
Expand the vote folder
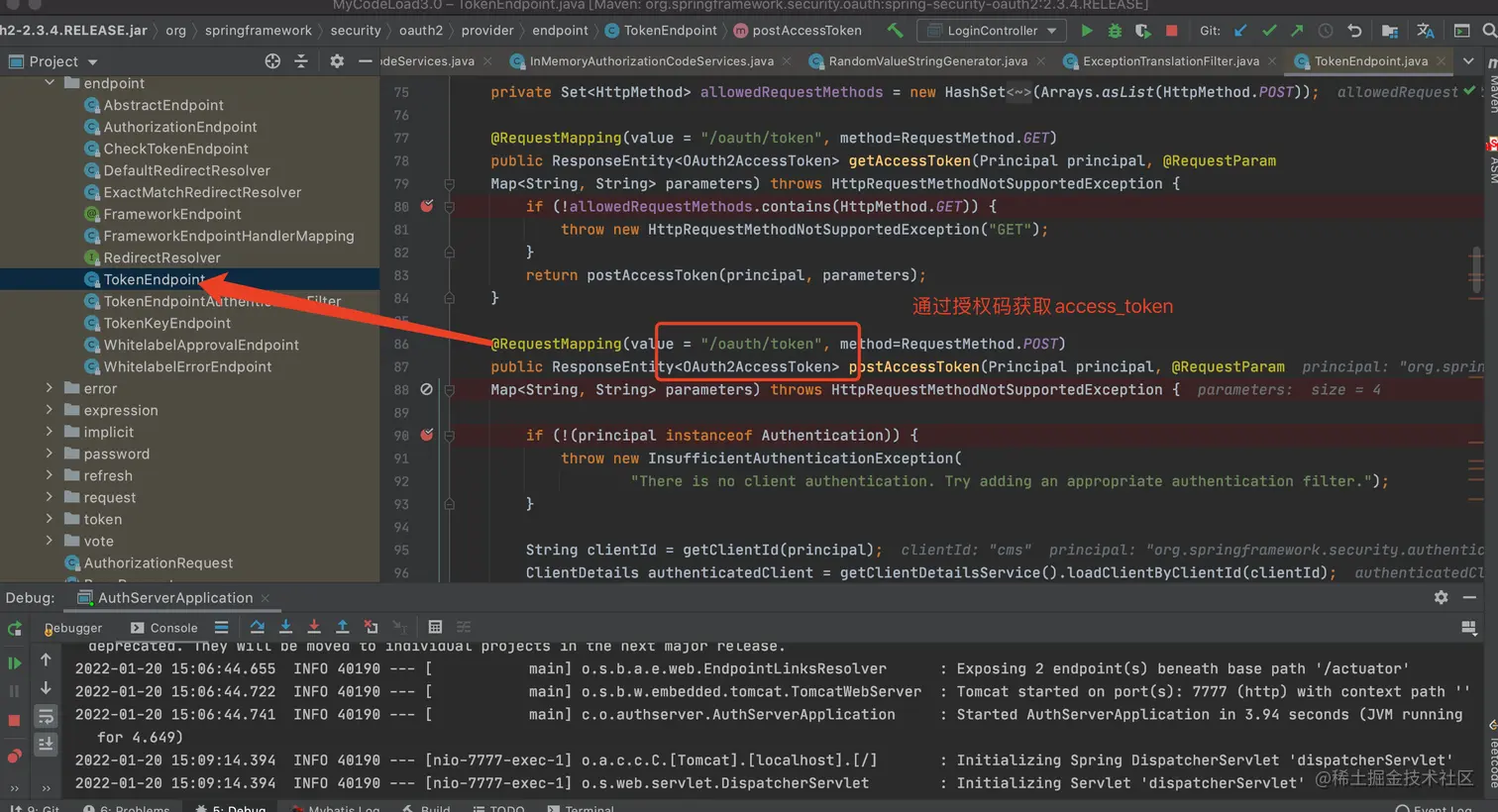[x=50, y=541]
